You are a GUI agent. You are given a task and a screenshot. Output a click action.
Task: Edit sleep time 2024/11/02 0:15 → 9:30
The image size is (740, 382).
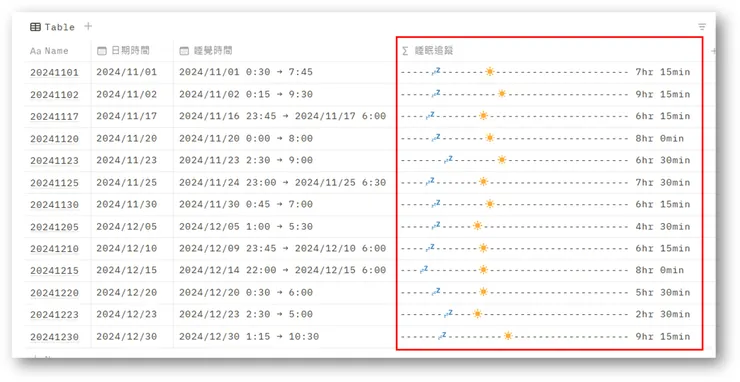pos(246,94)
